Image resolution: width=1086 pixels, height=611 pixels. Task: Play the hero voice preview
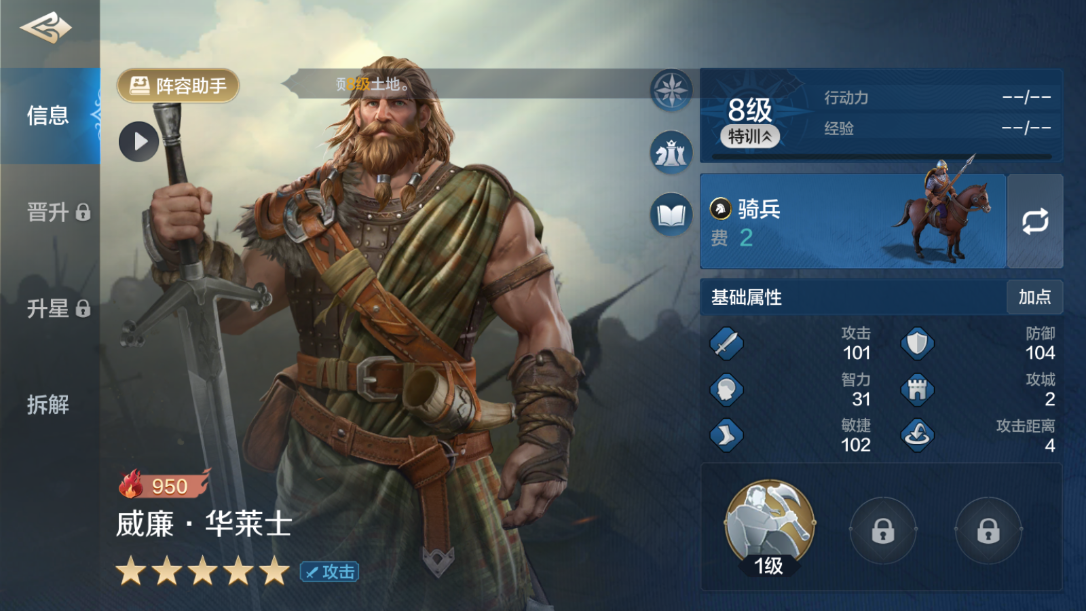tap(139, 141)
